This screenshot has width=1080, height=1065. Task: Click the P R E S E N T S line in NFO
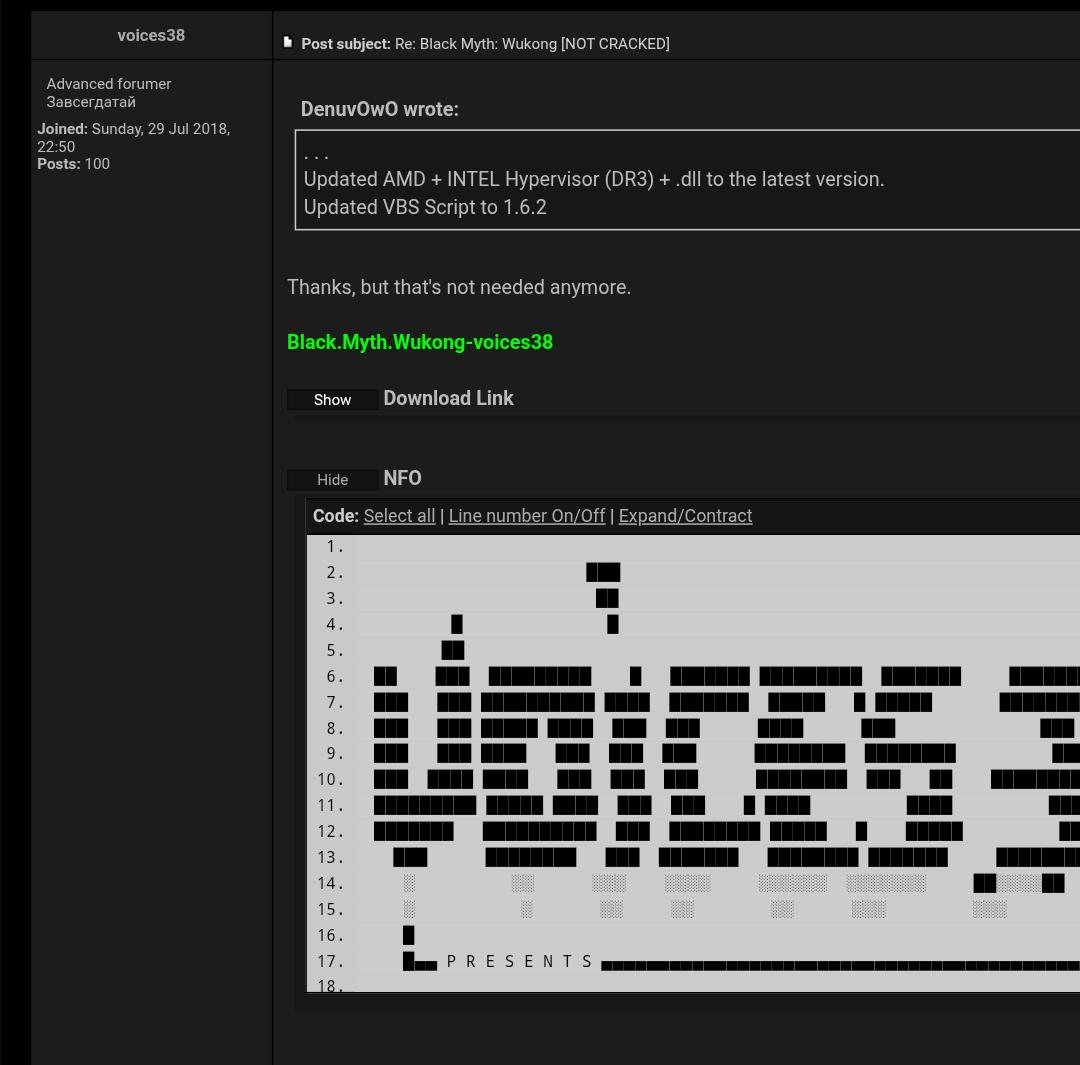pyautogui.click(x=519, y=961)
